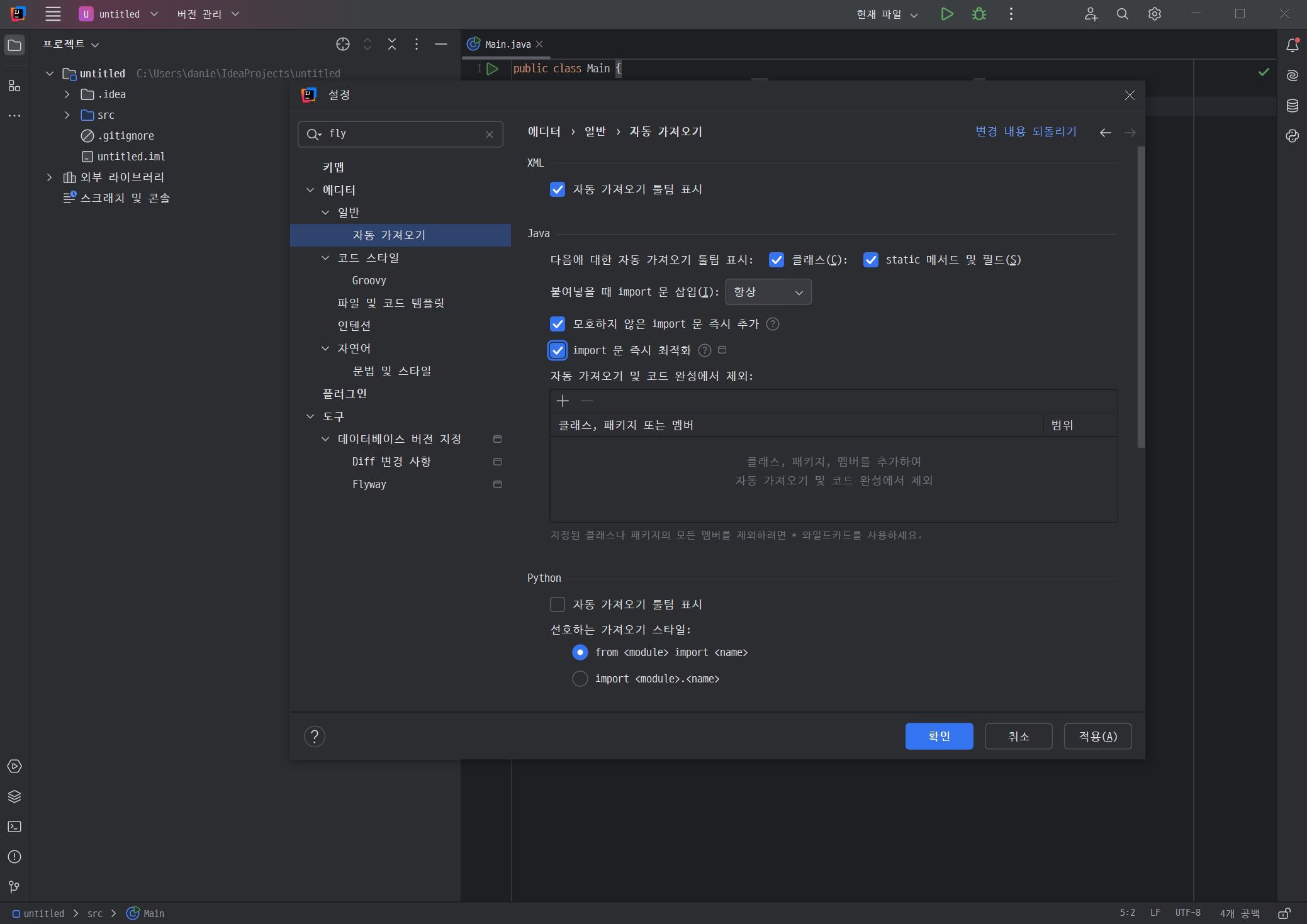Click '변경 내용 되돌리기' link

[x=1026, y=131]
